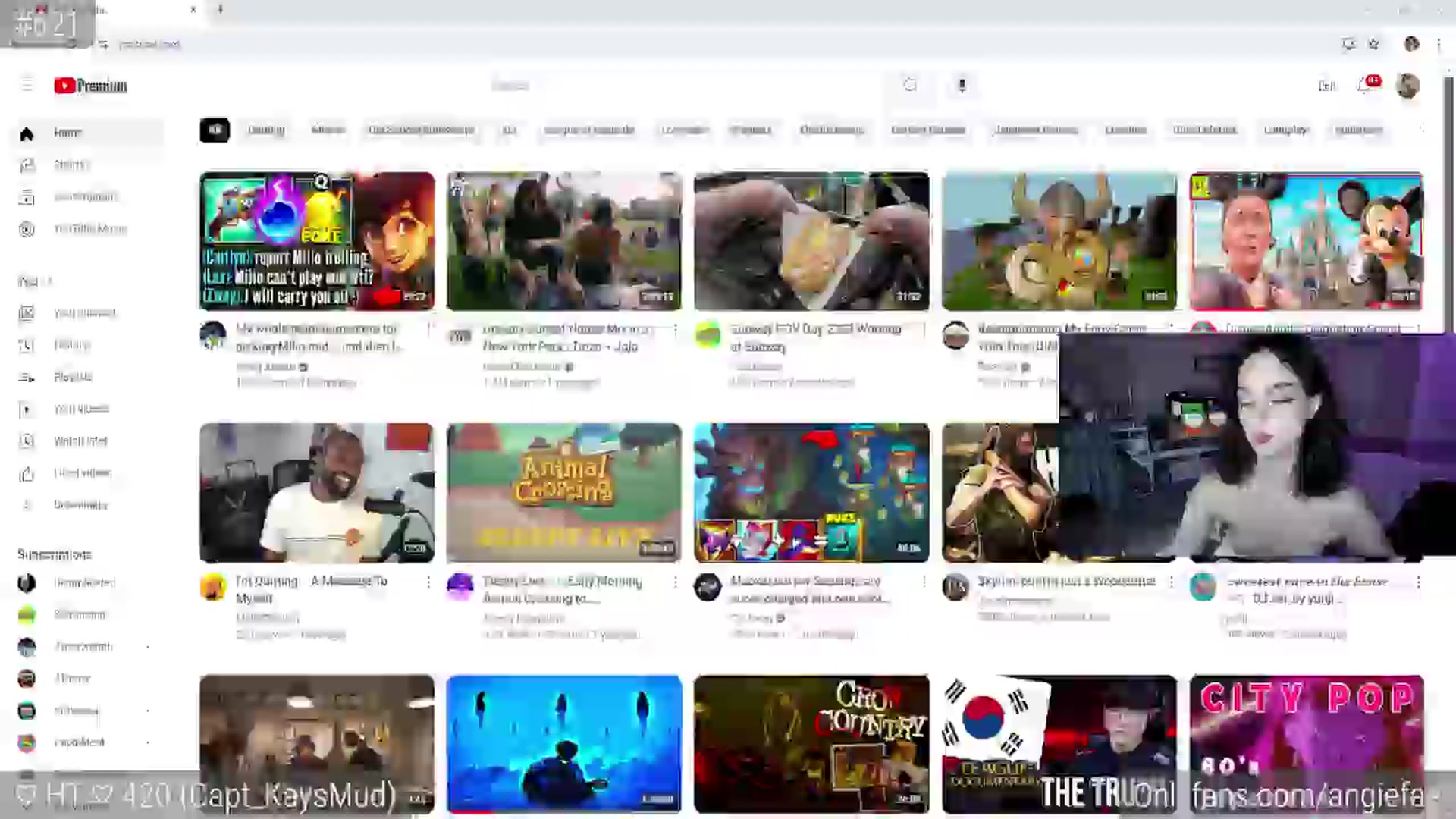The width and height of the screenshot is (1456, 819).
Task: Click the search magnifier button
Action: click(x=910, y=85)
